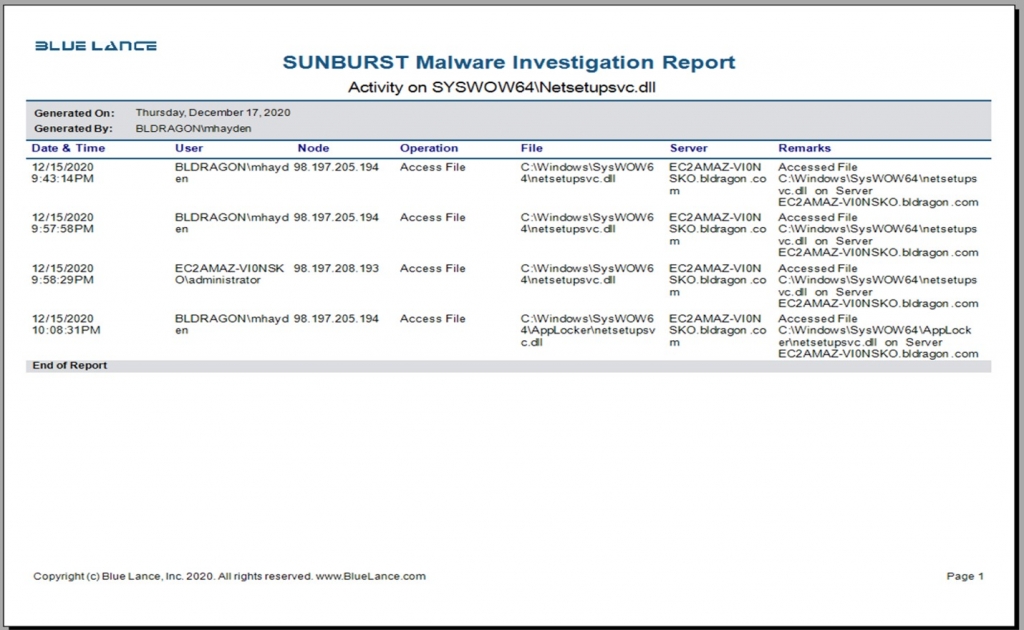Select the File path containing AppLocker\netsetupsvc.dll
The height and width of the screenshot is (630, 1024).
[588, 330]
